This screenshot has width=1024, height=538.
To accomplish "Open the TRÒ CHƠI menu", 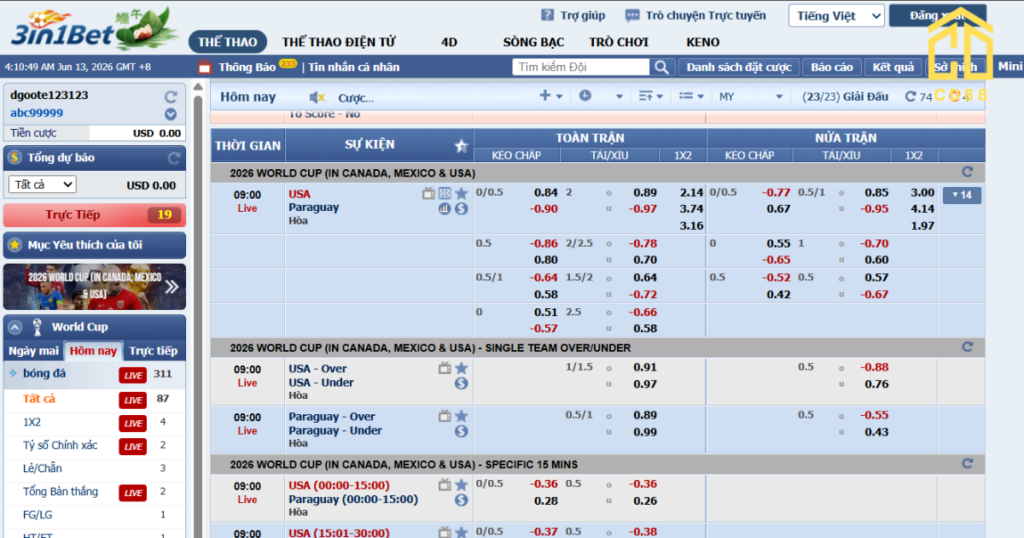I will (618, 42).
